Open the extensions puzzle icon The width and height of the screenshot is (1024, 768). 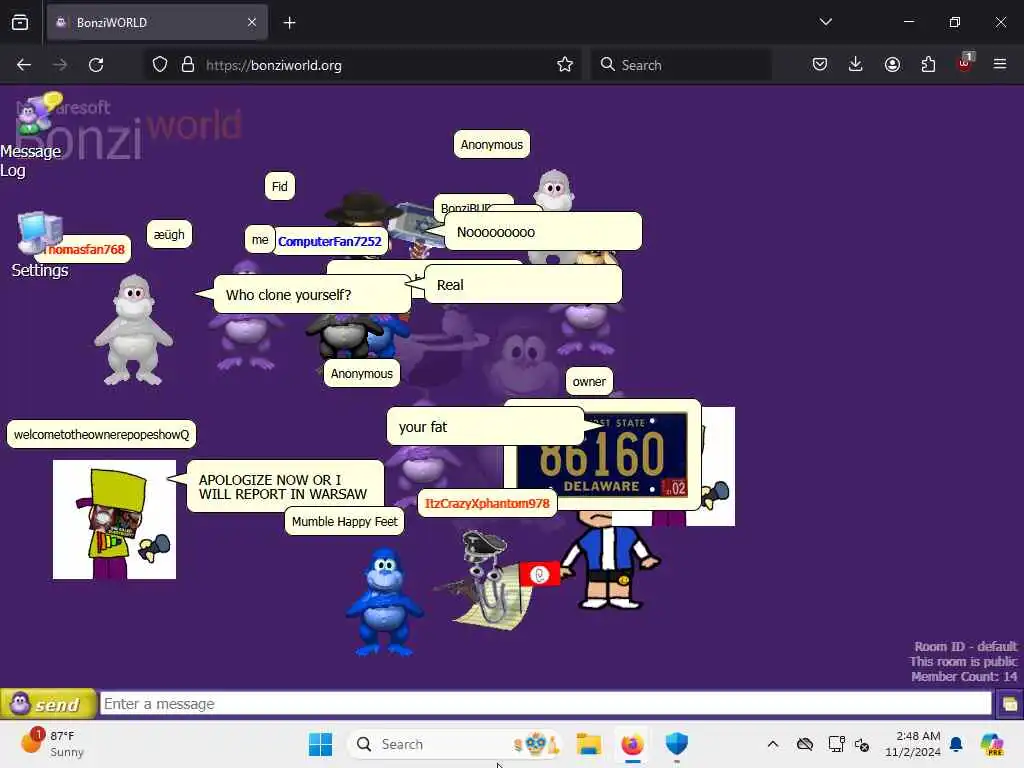point(928,64)
